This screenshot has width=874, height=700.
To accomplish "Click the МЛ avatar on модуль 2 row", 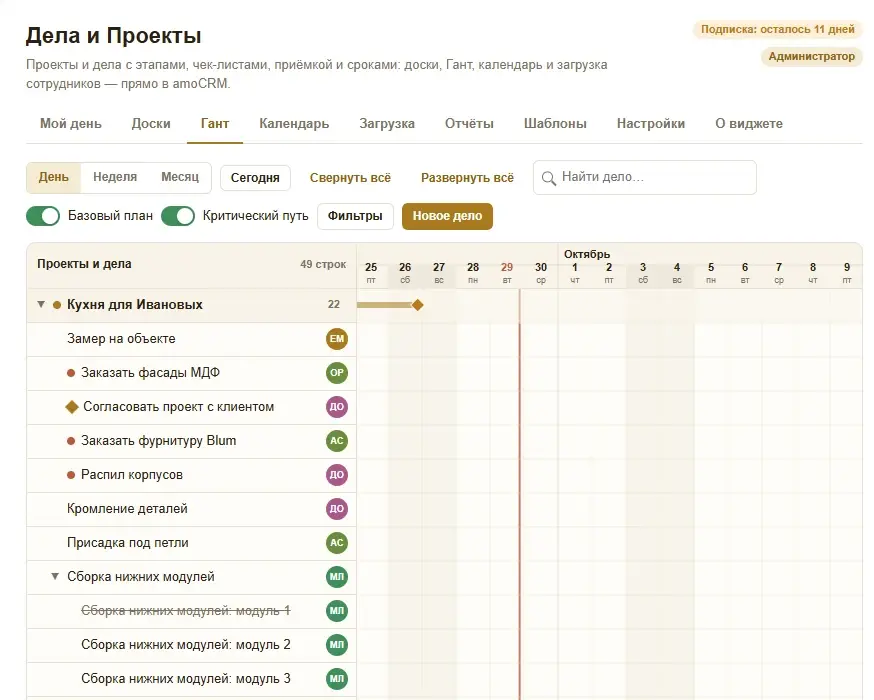I will click(x=337, y=645).
